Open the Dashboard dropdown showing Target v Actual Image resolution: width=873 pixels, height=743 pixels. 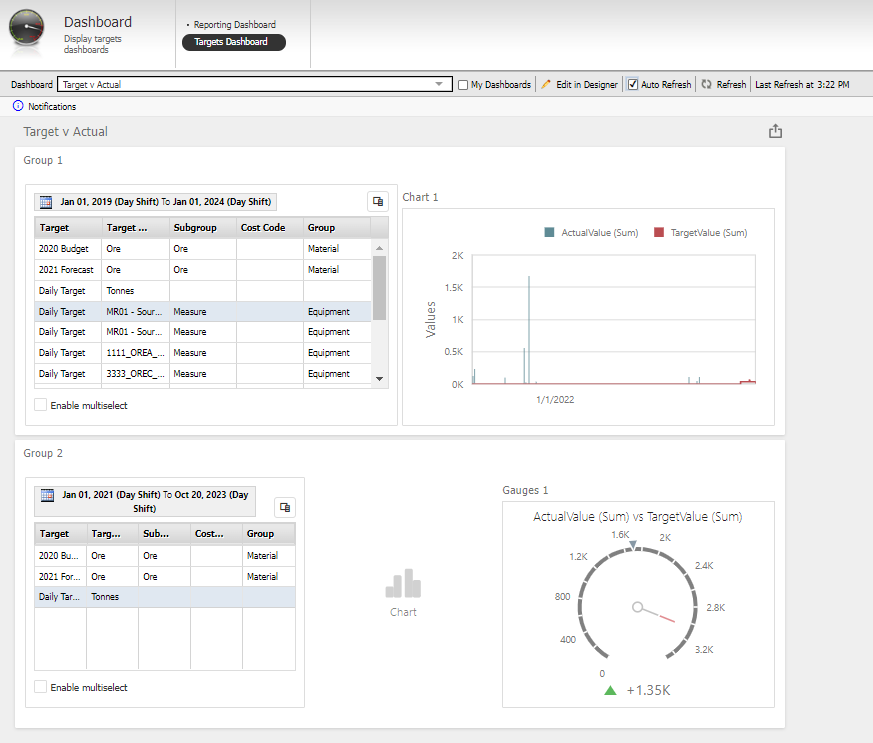[440, 84]
